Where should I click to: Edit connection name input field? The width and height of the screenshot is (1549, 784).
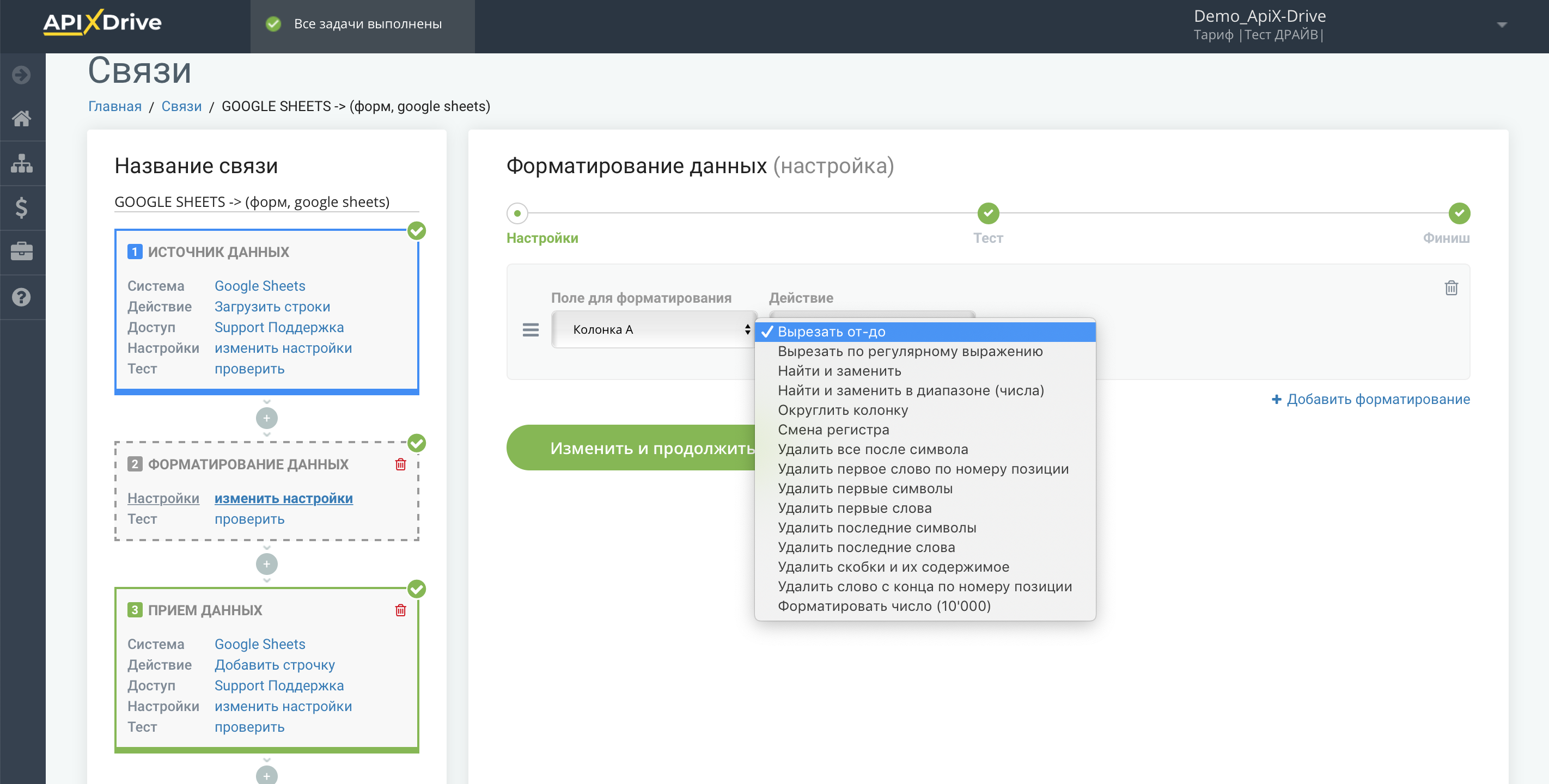click(x=266, y=202)
